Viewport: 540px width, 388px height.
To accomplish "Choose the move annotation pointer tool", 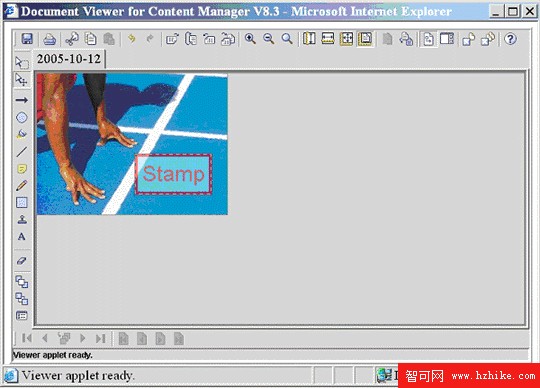I will point(21,80).
